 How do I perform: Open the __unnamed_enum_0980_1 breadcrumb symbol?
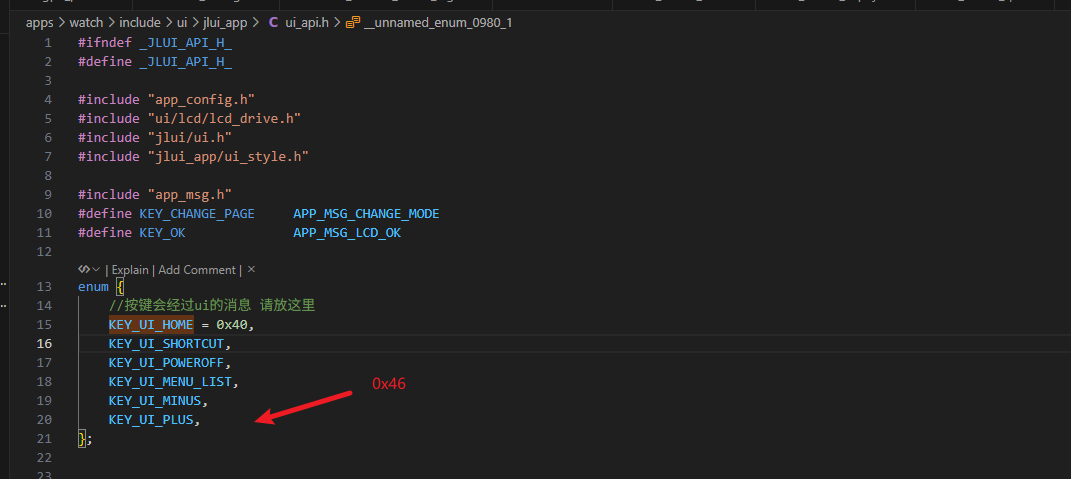438,23
